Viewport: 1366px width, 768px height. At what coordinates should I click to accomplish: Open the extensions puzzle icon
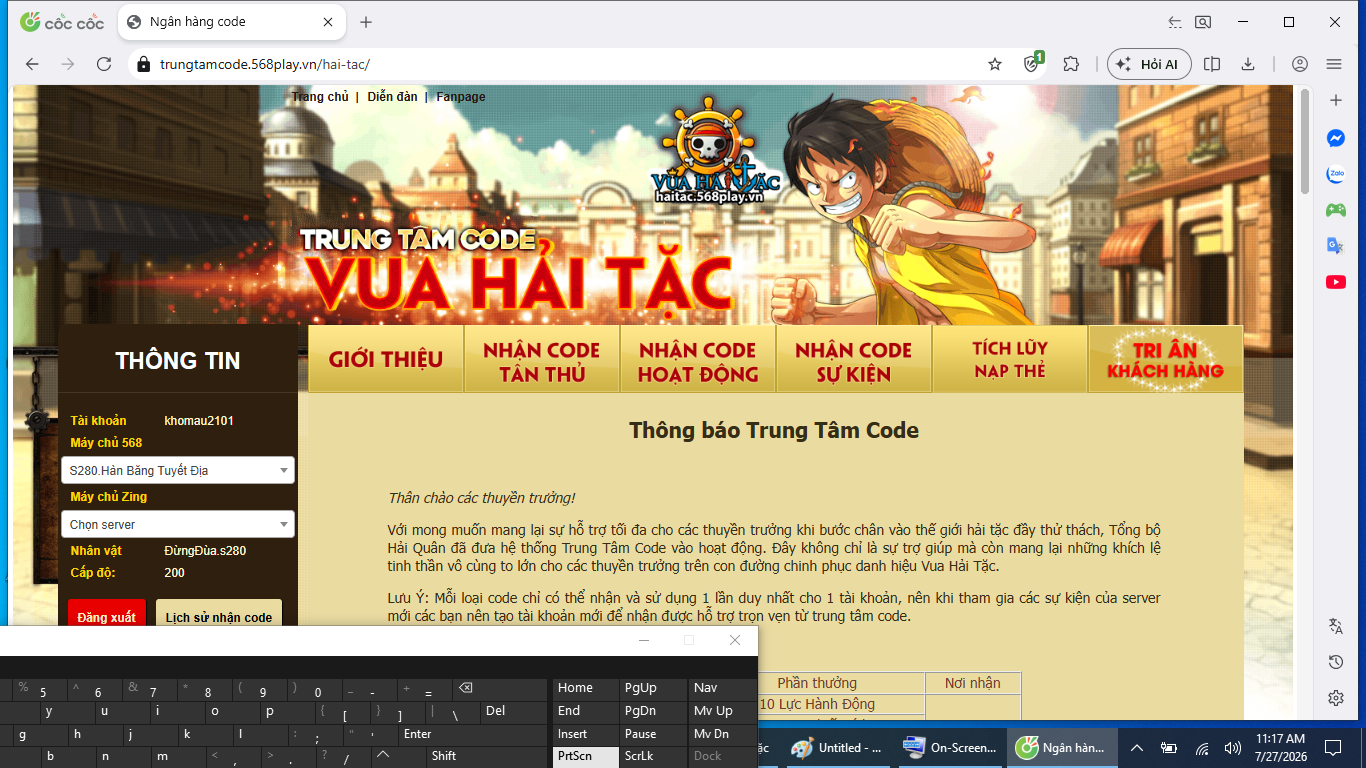coord(1071,64)
